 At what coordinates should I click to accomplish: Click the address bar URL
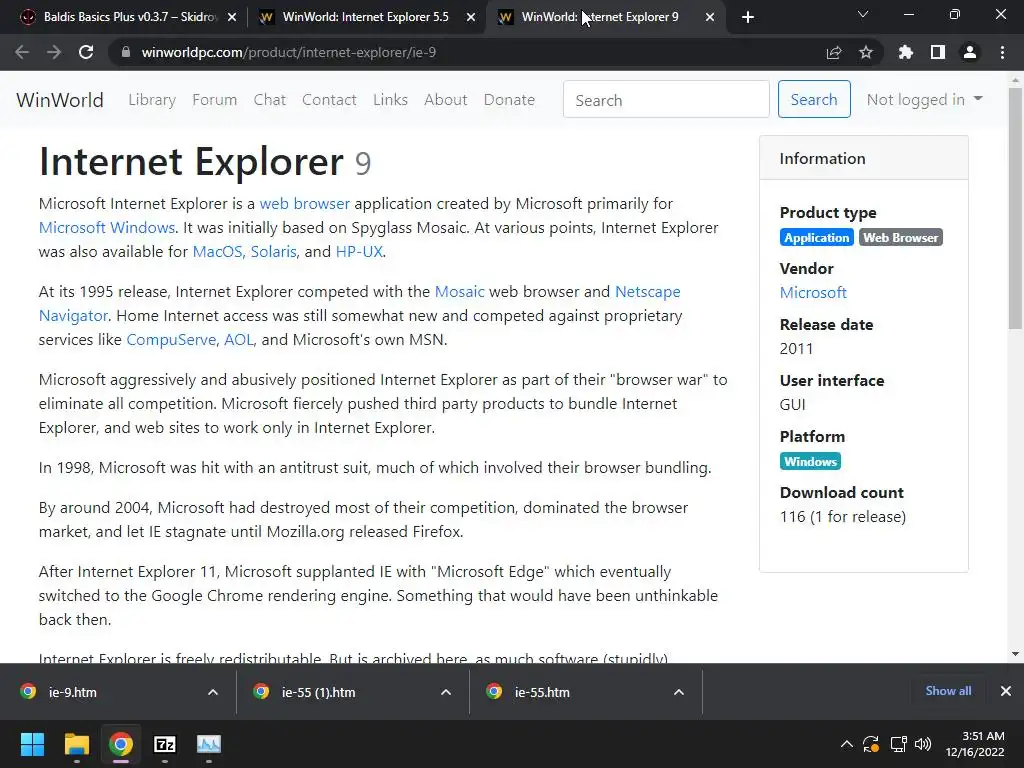click(289, 52)
